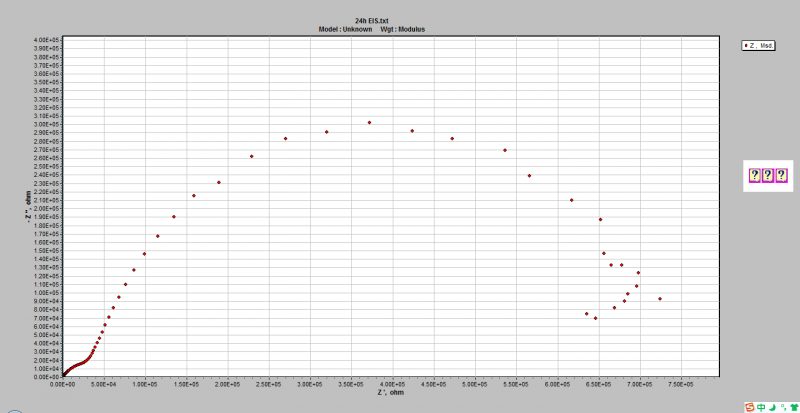Click the Sogou input method S icon
800x413 pixels.
pyautogui.click(x=750, y=407)
